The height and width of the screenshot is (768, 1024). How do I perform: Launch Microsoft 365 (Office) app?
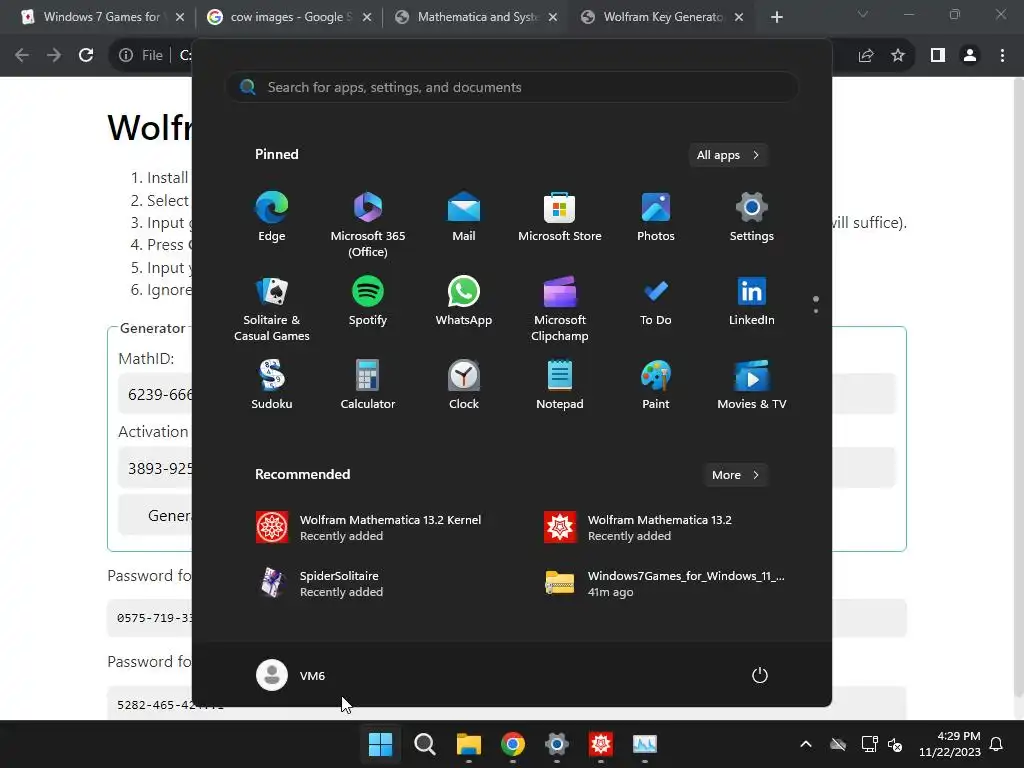(368, 224)
